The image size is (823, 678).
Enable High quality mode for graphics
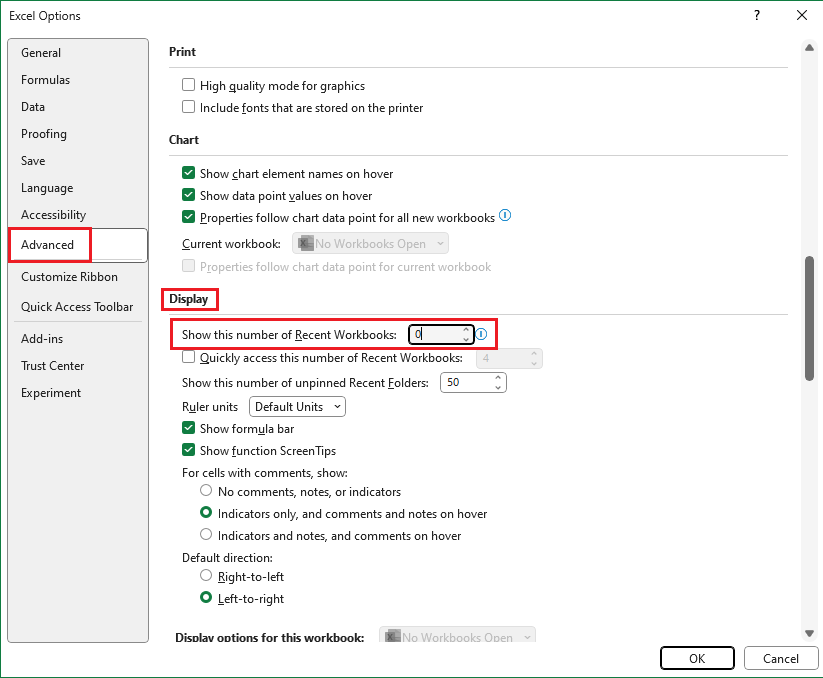(x=188, y=85)
